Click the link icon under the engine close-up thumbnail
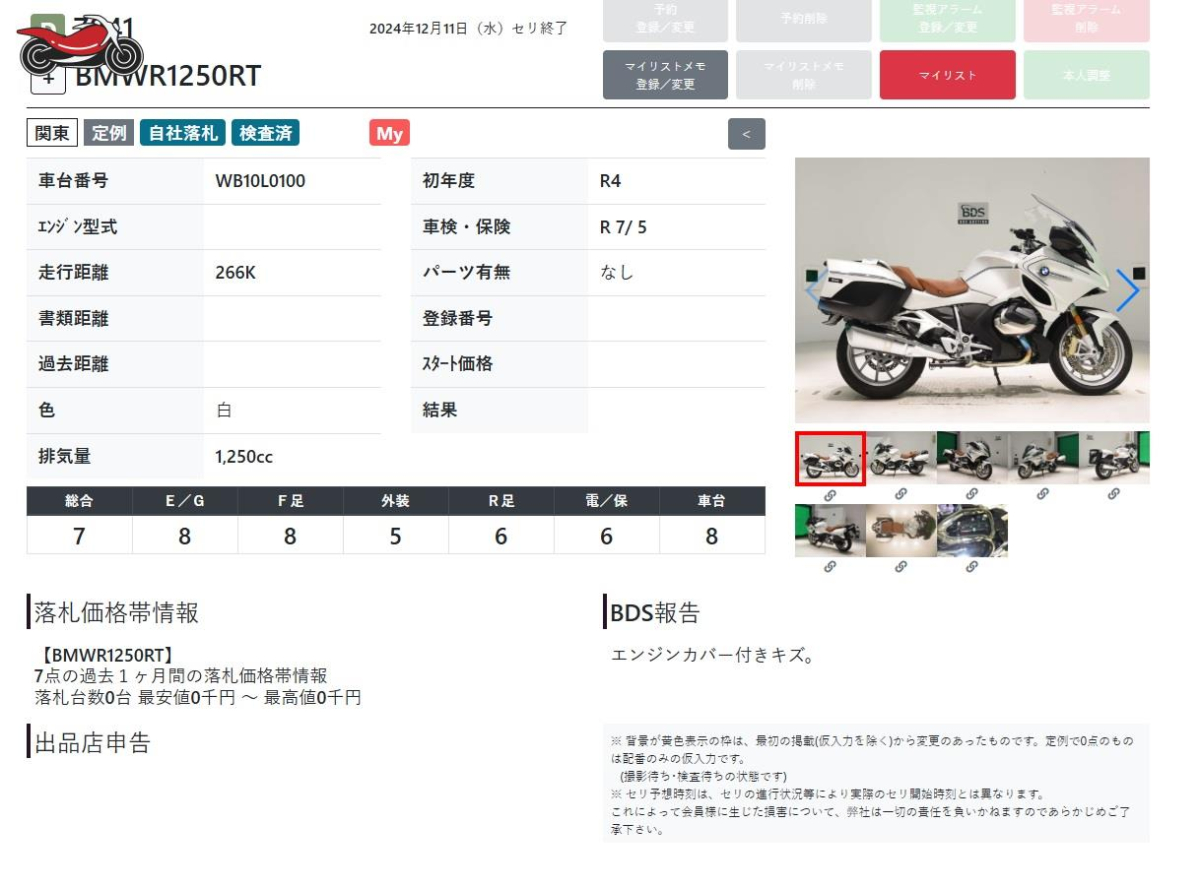The width and height of the screenshot is (1200, 888). point(972,567)
